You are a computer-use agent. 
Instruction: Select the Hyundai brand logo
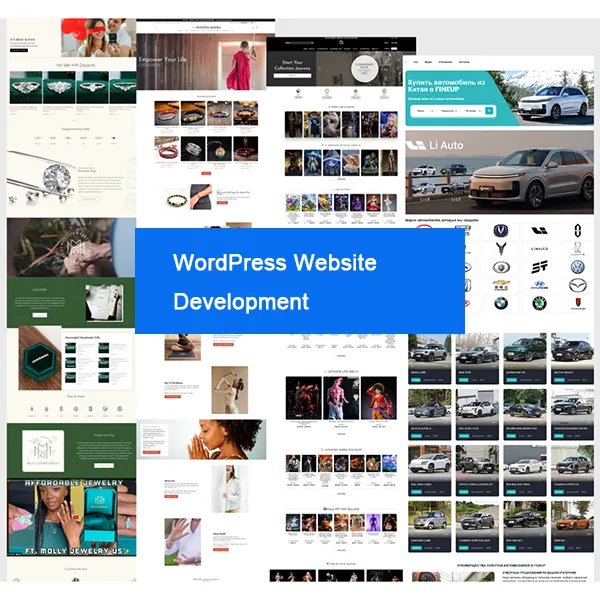click(539, 285)
